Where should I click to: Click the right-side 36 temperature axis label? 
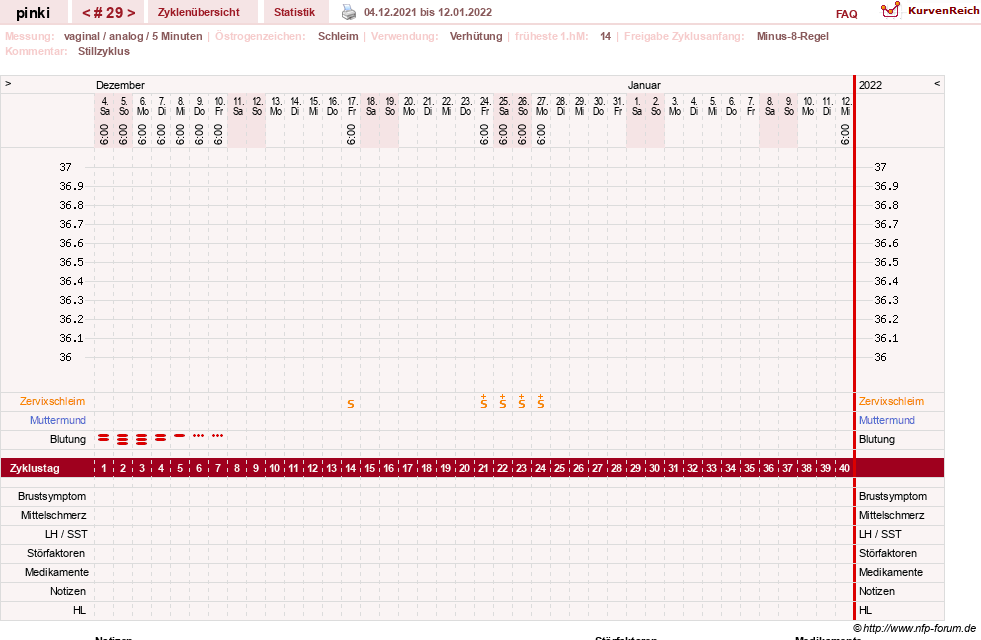click(880, 357)
